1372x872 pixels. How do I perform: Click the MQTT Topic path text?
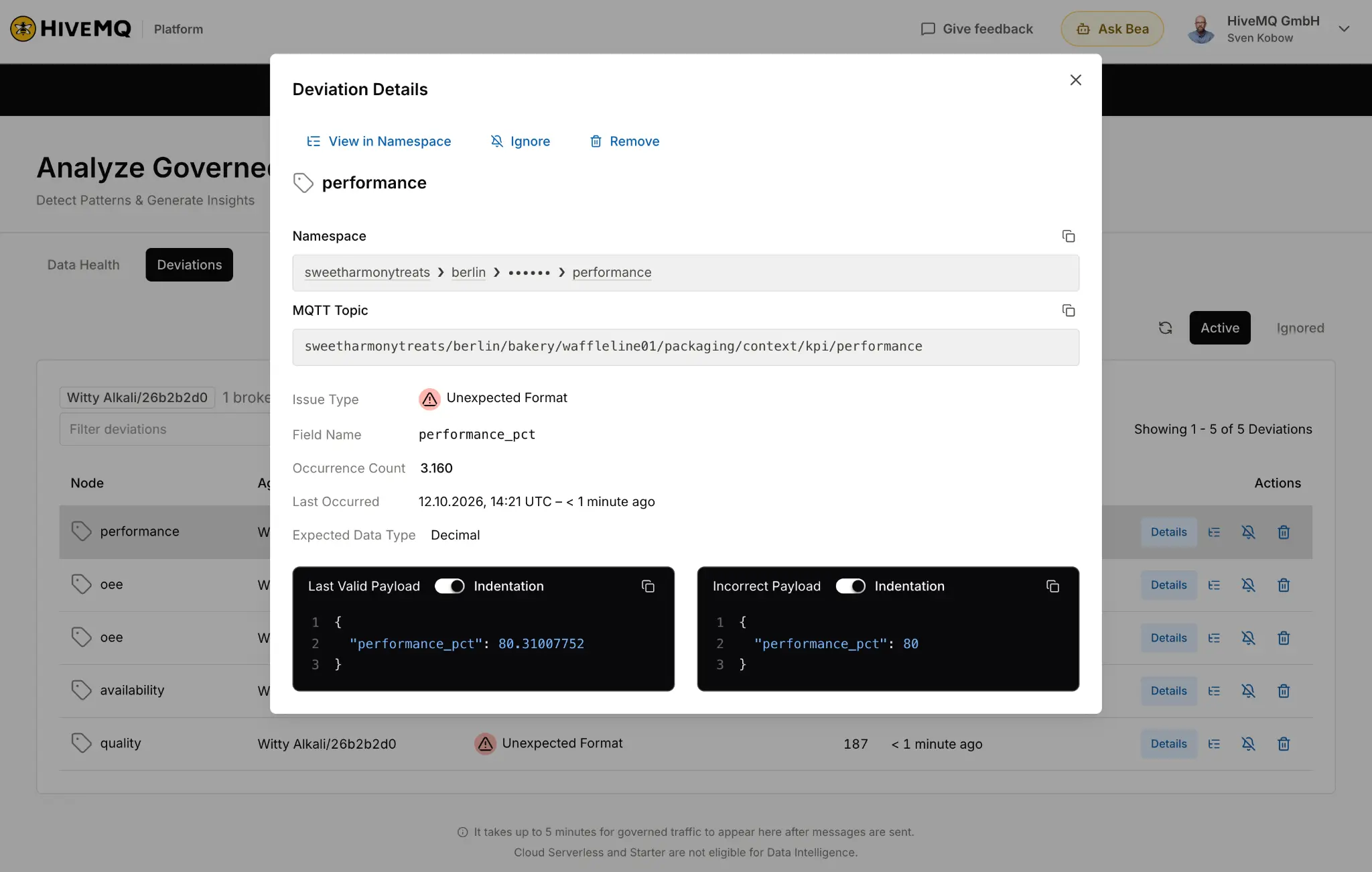pos(613,347)
